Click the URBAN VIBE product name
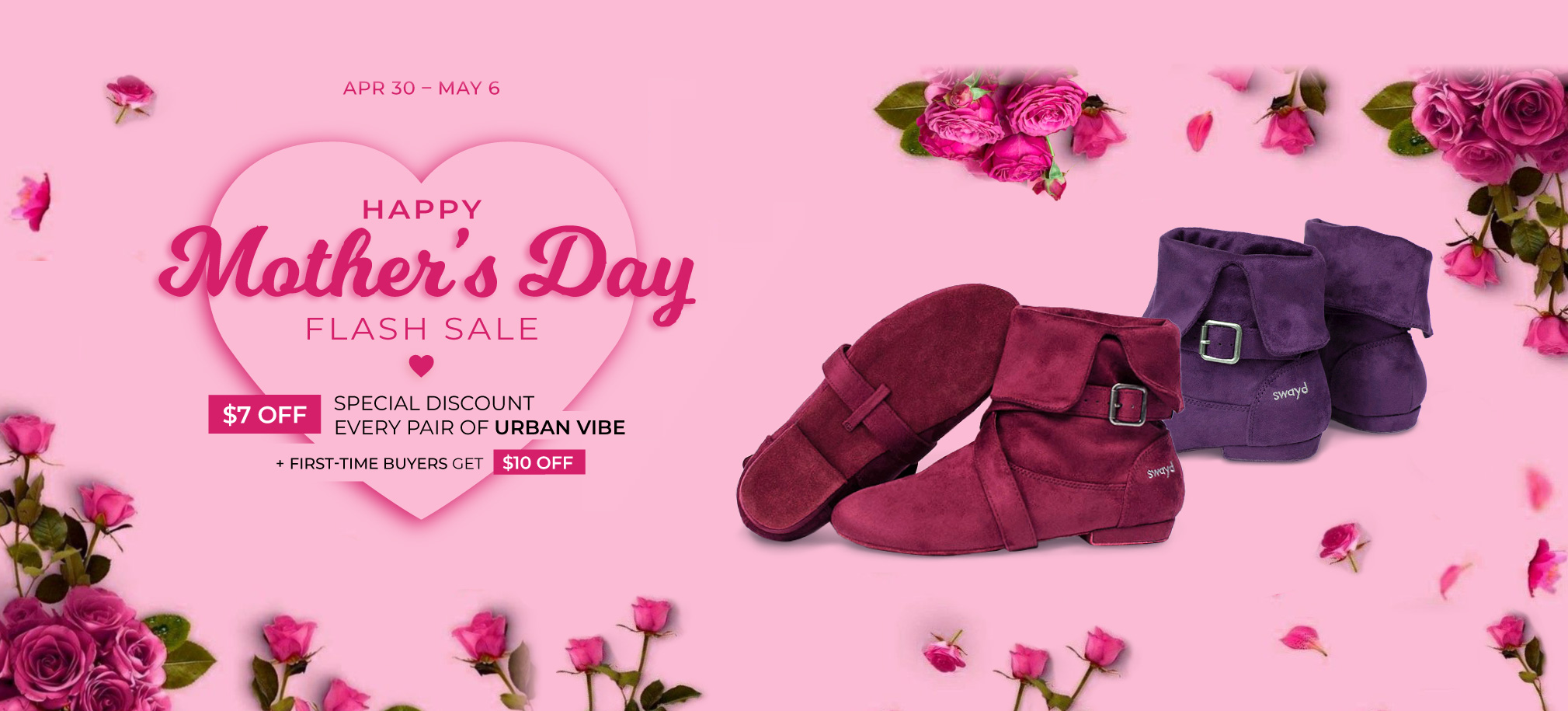Image resolution: width=1568 pixels, height=711 pixels. (x=560, y=427)
